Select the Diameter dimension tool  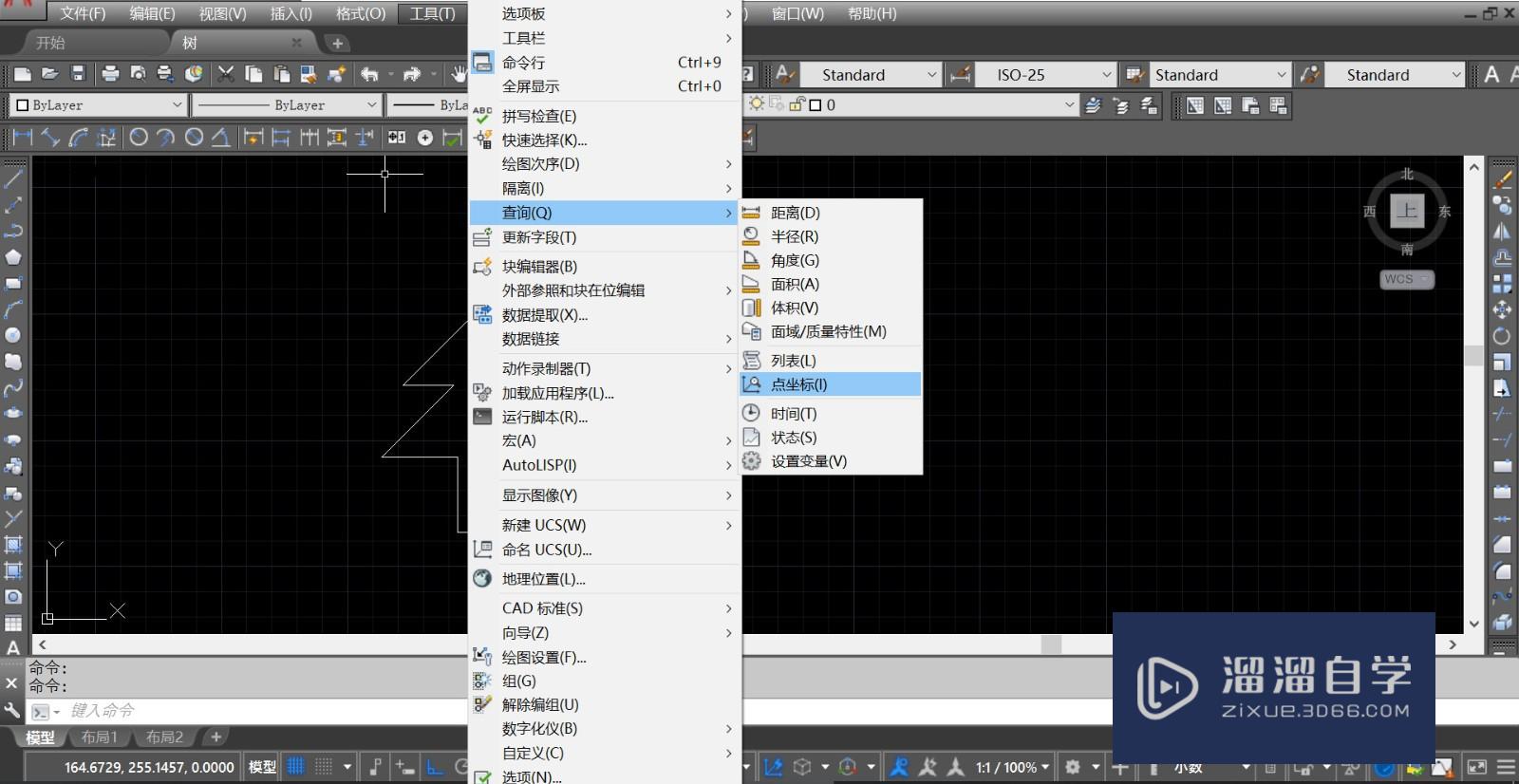194,138
